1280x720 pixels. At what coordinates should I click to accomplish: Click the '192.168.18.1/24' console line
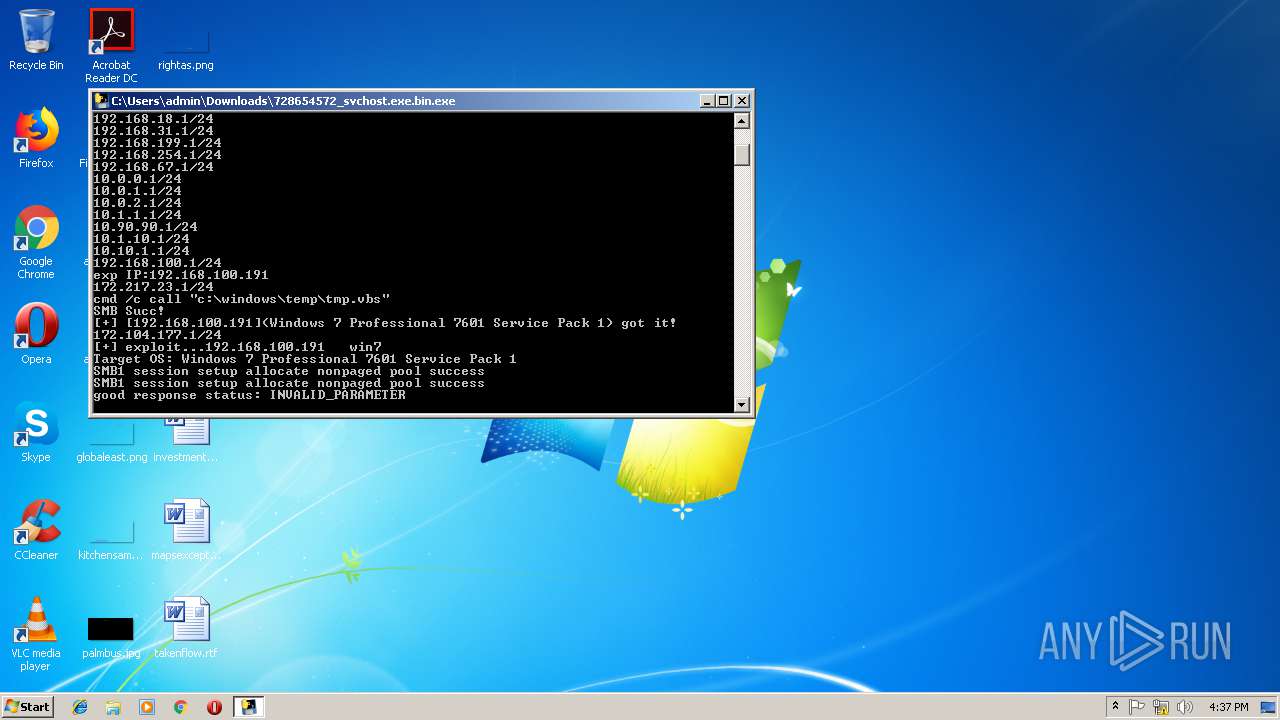(x=153, y=119)
